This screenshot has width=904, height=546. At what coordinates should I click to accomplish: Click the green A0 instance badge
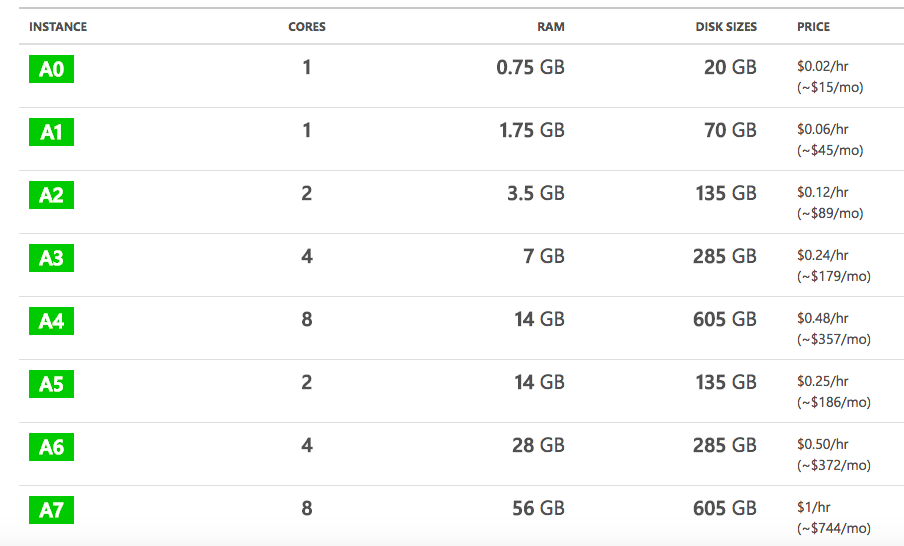[51, 69]
